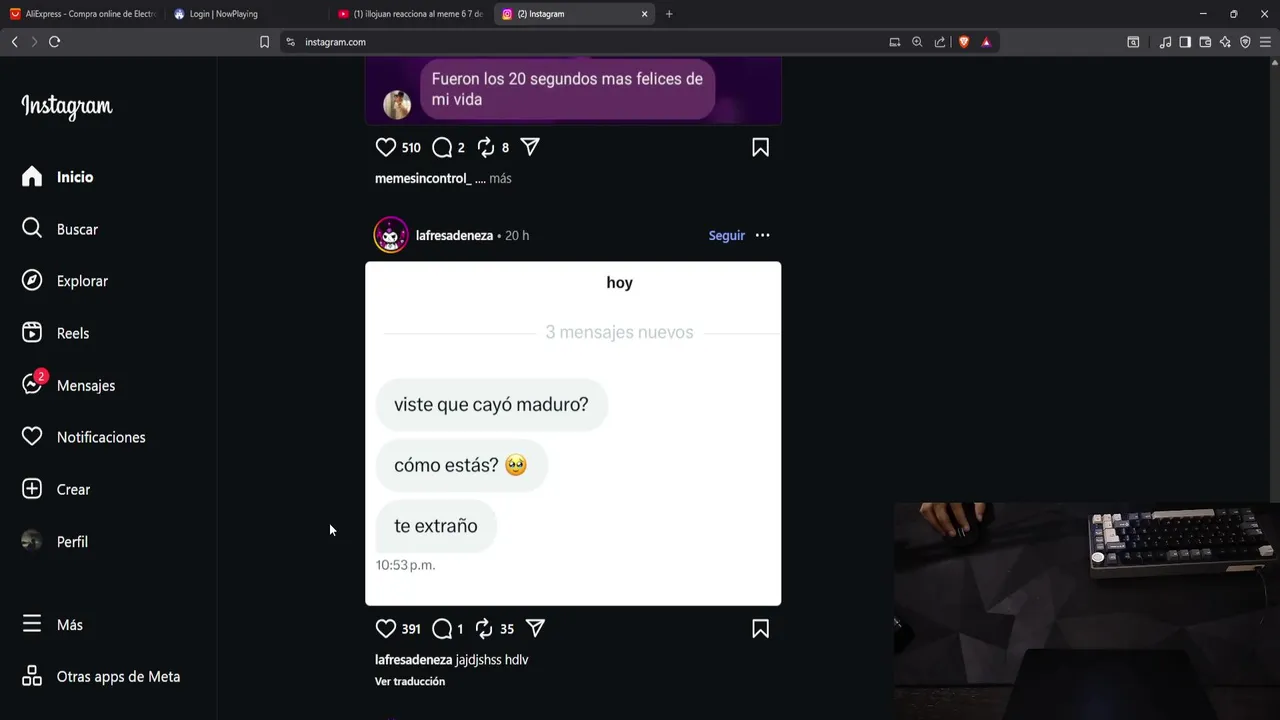Repost the lafresadeneza post with 35 reposts
The height and width of the screenshot is (720, 1280).
coord(485,629)
